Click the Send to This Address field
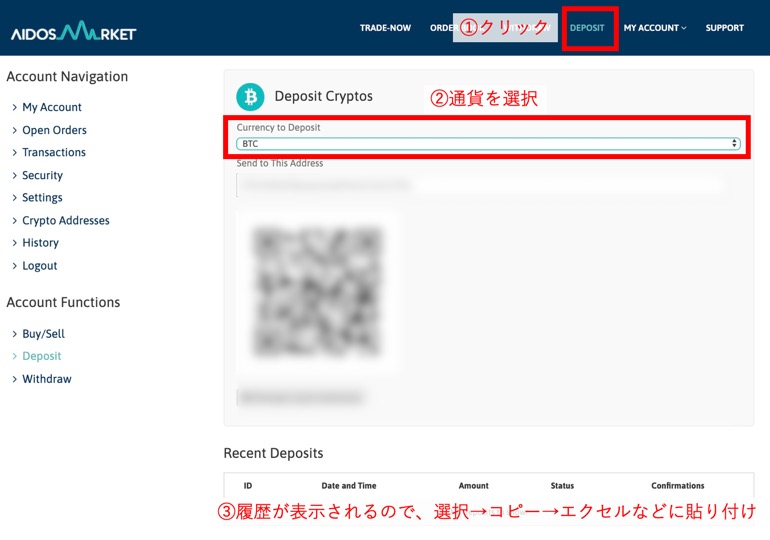770x540 pixels. click(481, 185)
